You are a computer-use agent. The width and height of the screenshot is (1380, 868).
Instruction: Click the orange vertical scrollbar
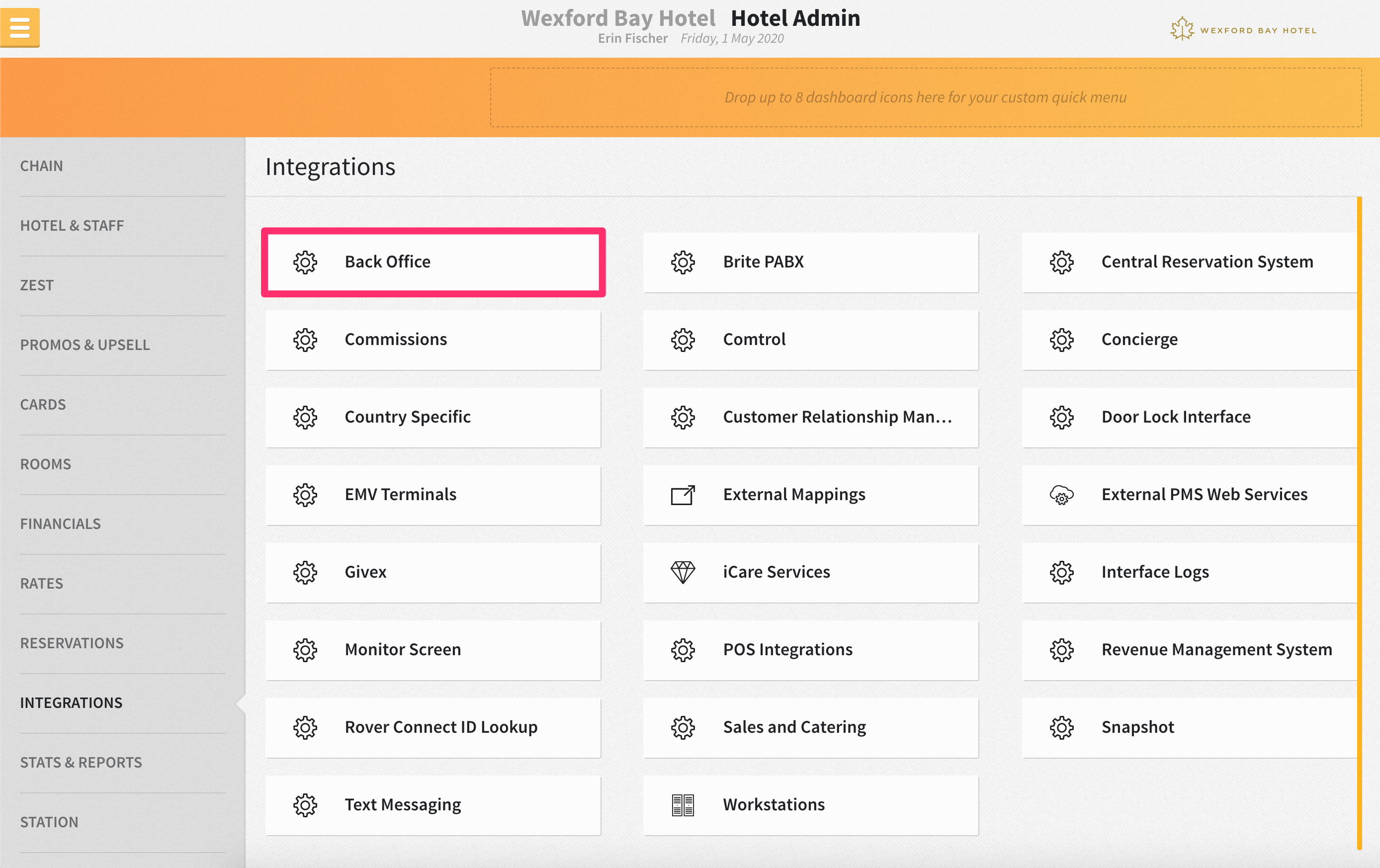point(1359,521)
